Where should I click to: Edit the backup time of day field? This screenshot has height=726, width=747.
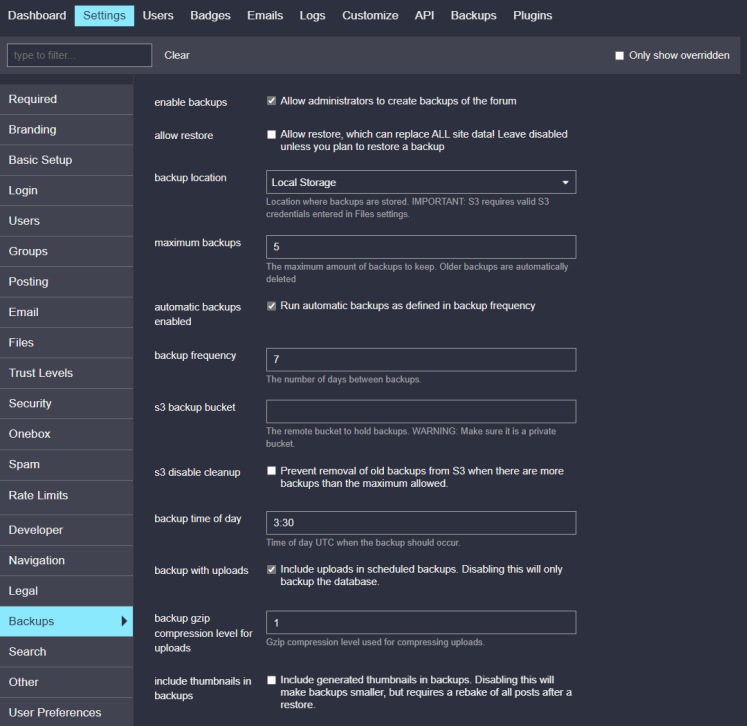click(421, 523)
